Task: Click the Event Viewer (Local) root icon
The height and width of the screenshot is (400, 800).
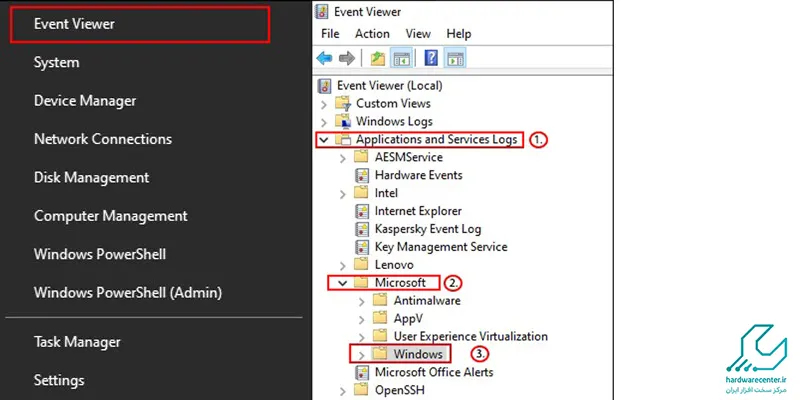Action: click(323, 85)
